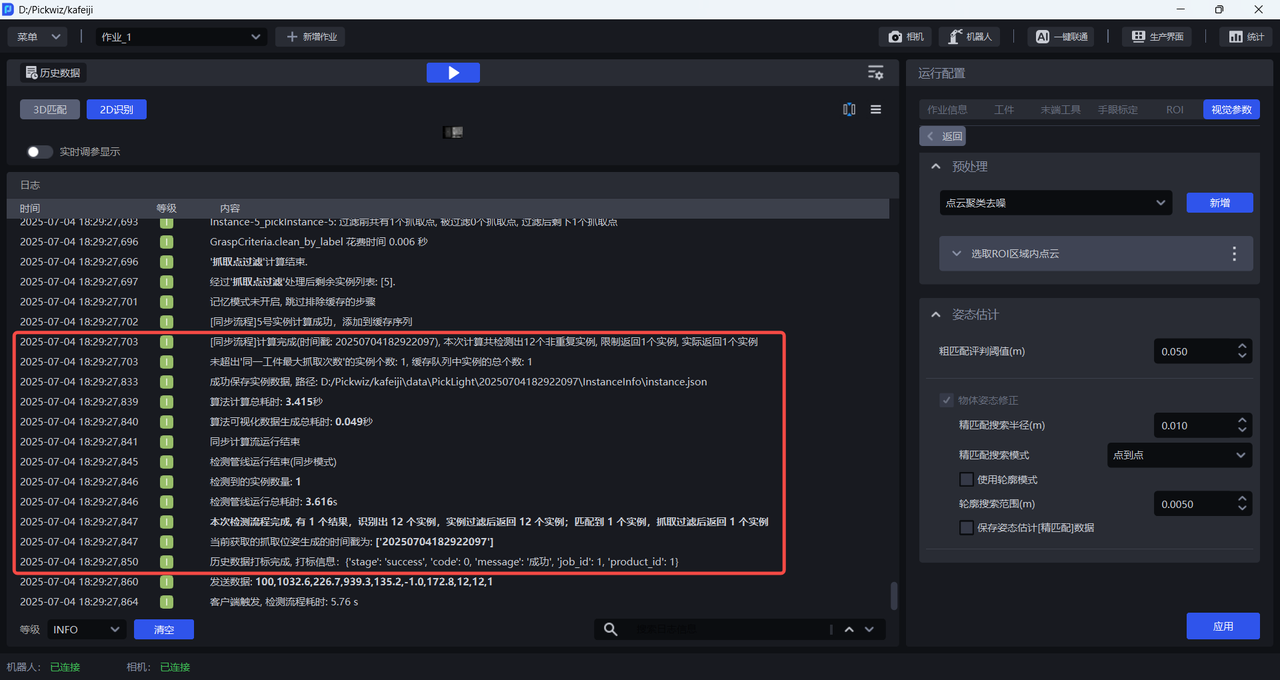Open 历史数据 history data
This screenshot has height=680, width=1280.
pyautogui.click(x=53, y=73)
